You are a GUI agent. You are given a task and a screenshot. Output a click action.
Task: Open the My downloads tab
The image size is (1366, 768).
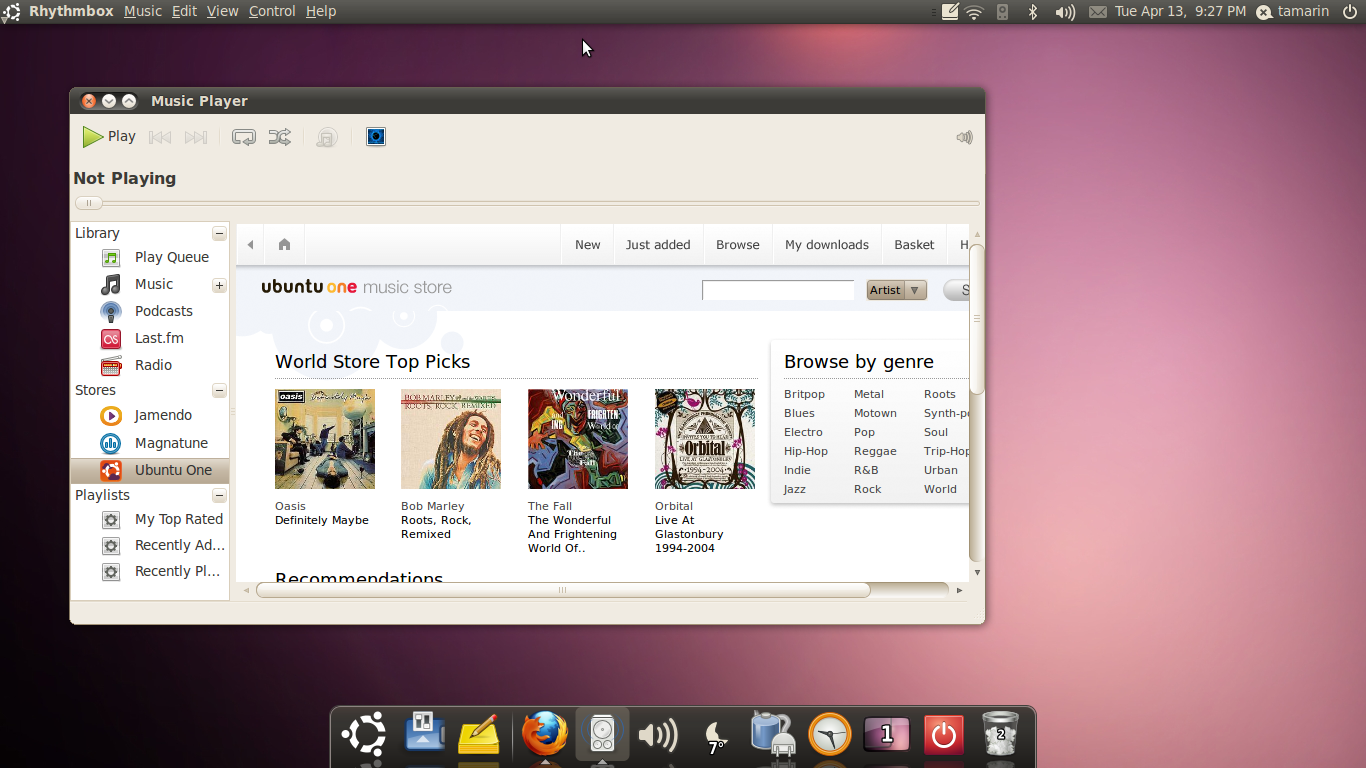[827, 245]
